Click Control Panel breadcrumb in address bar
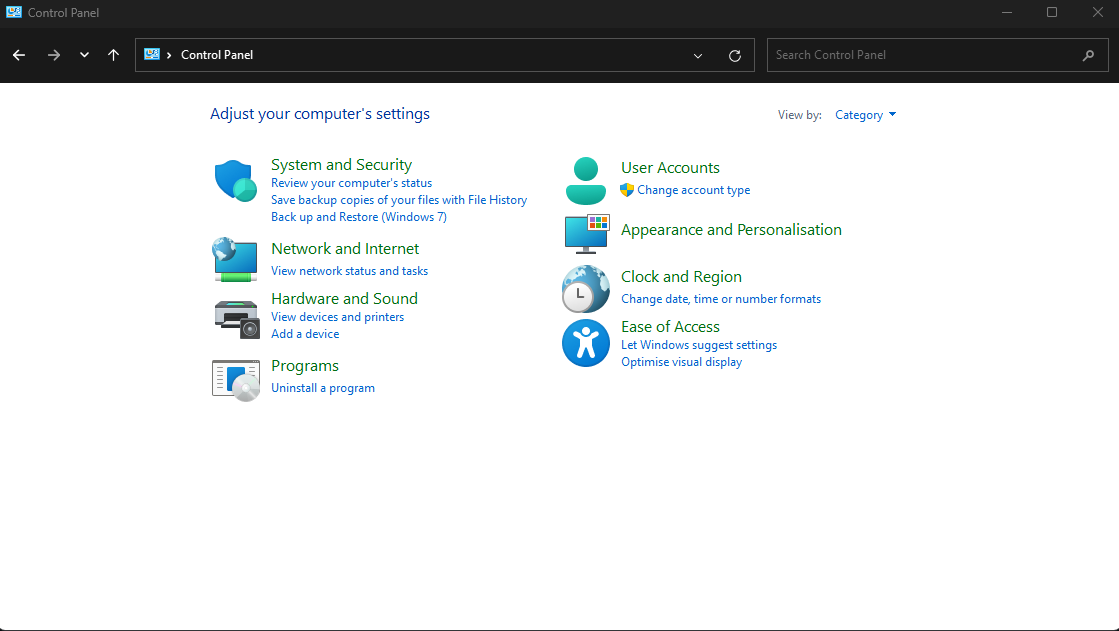 point(217,55)
